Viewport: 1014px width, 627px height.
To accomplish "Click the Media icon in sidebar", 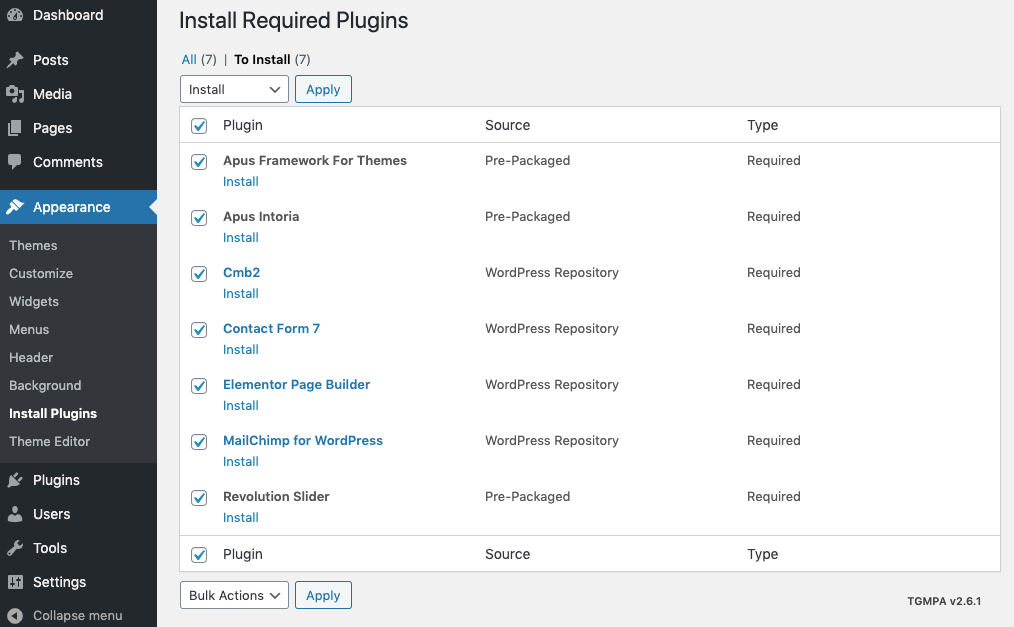I will tap(15, 94).
